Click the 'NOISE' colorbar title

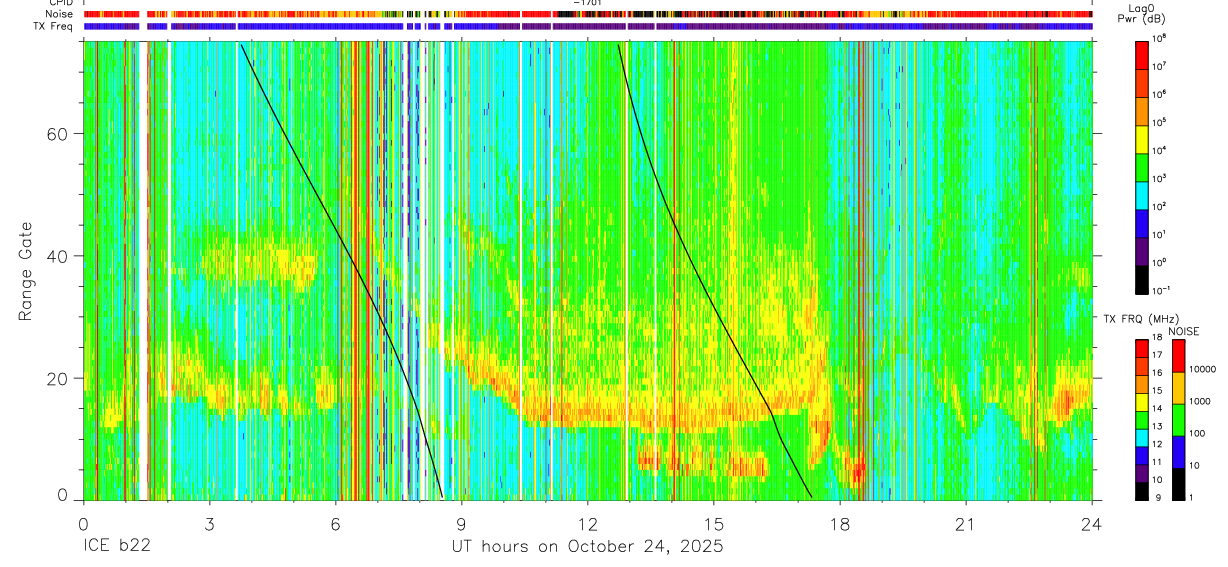[1183, 331]
